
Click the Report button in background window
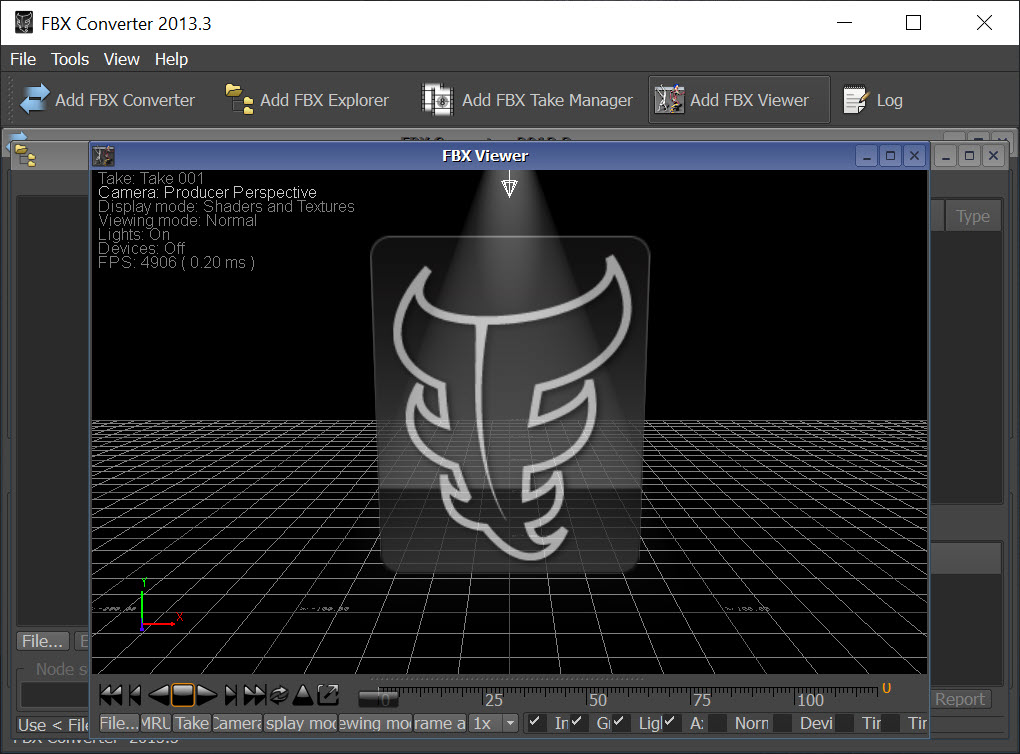[x=960, y=699]
